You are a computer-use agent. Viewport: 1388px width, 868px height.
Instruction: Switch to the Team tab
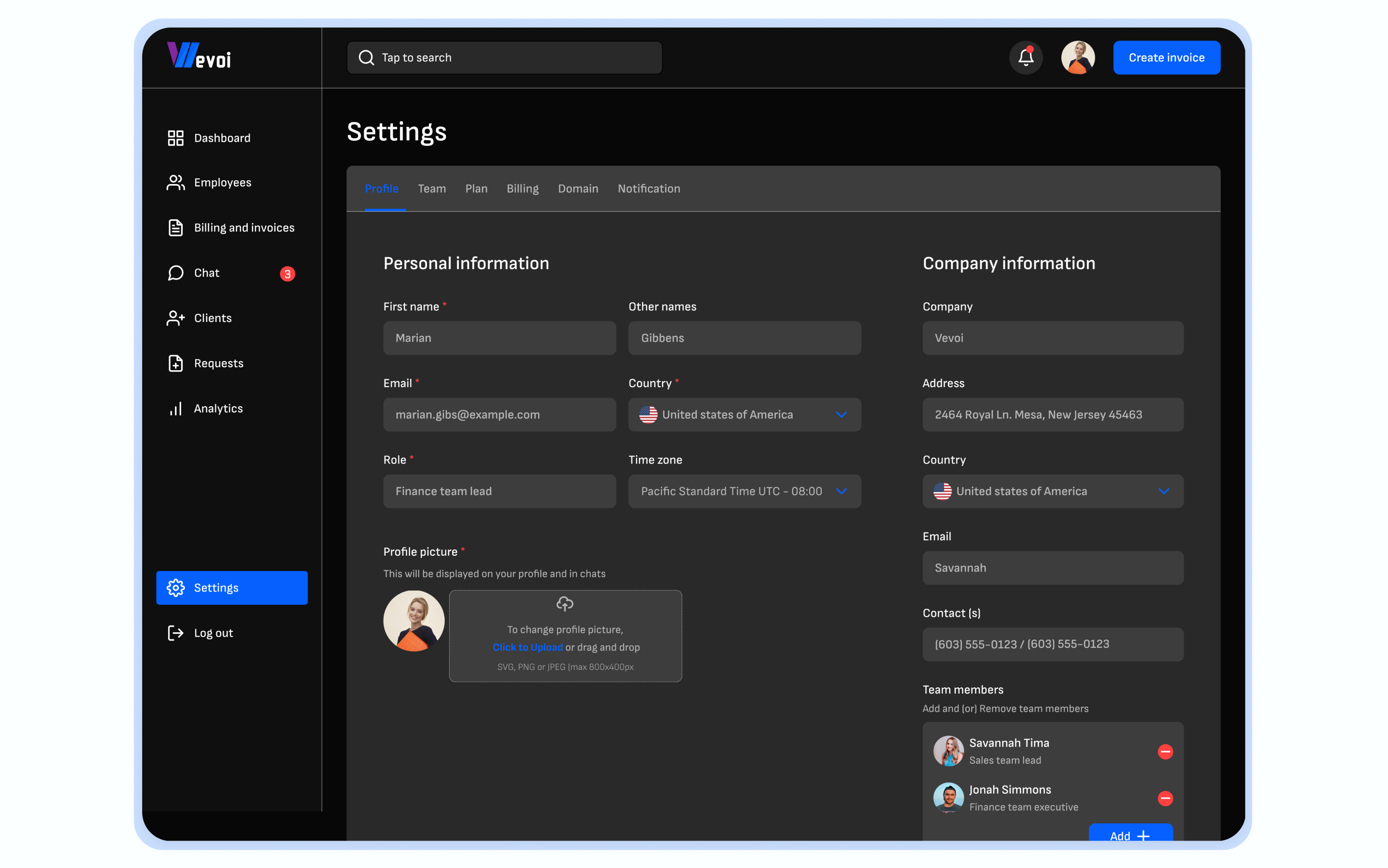coord(432,188)
